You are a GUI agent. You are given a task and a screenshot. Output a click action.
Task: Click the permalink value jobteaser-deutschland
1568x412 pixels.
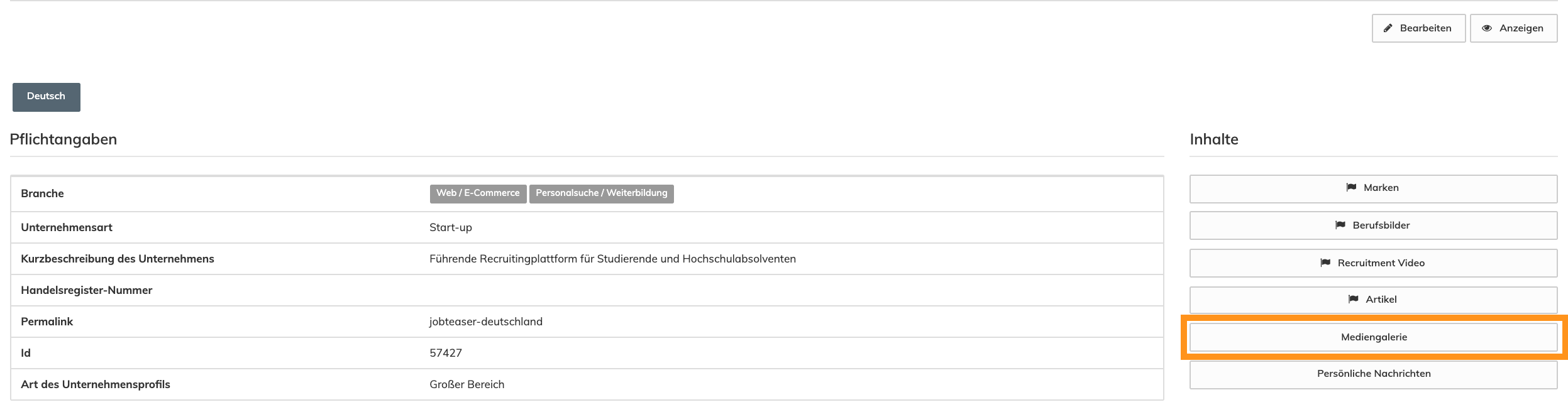coord(484,321)
